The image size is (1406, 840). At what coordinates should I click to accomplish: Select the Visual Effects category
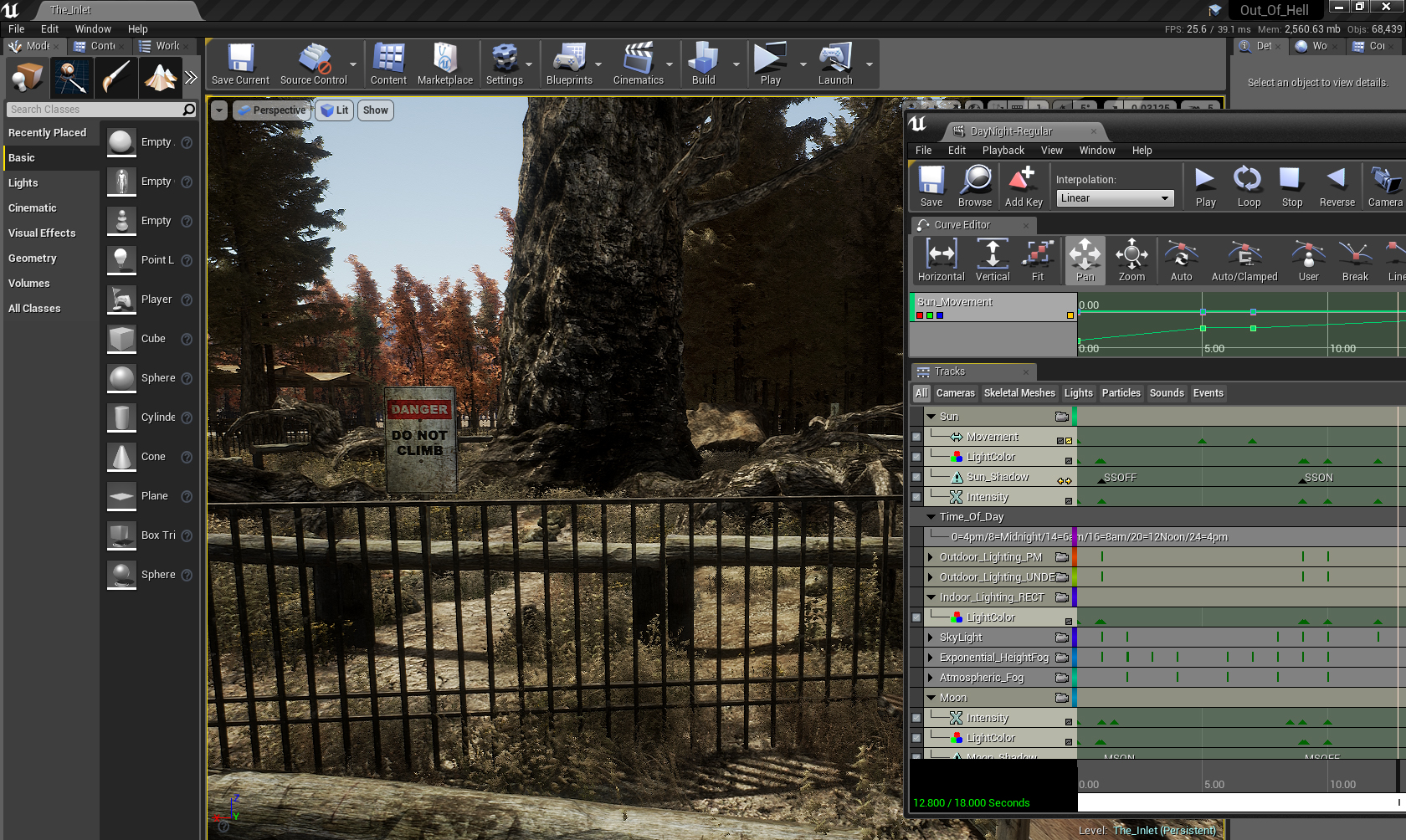pyautogui.click(x=42, y=233)
